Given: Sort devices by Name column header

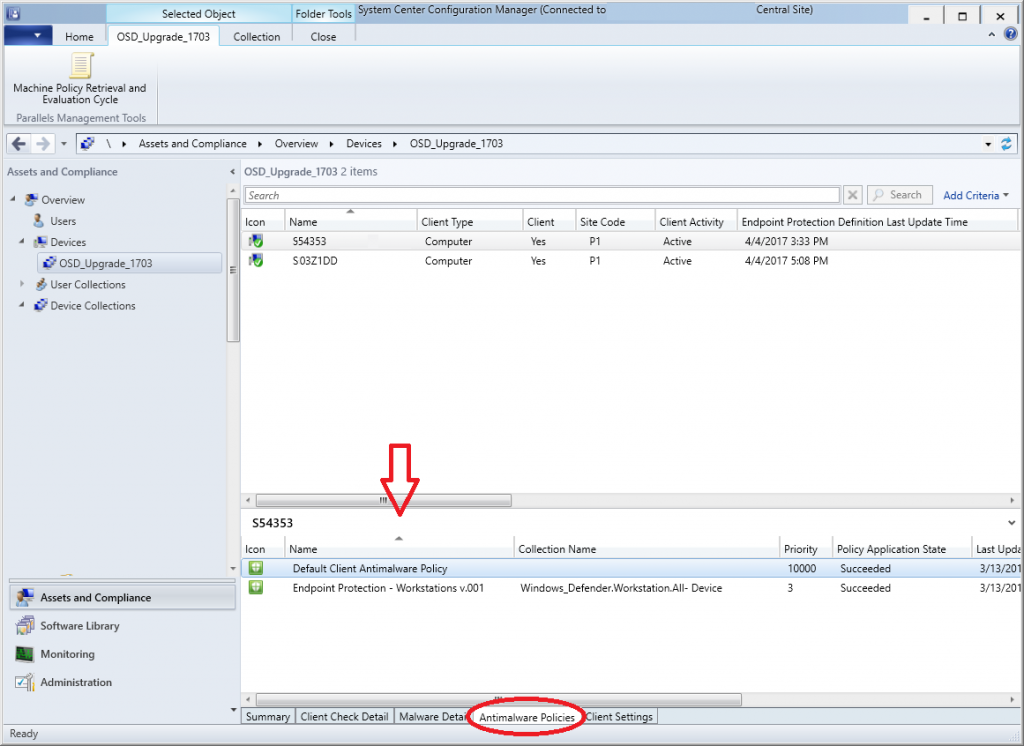Looking at the screenshot, I should pyautogui.click(x=351, y=221).
